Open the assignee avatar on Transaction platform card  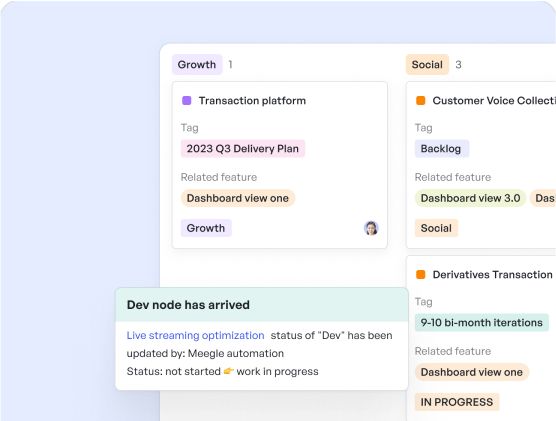coord(371,228)
